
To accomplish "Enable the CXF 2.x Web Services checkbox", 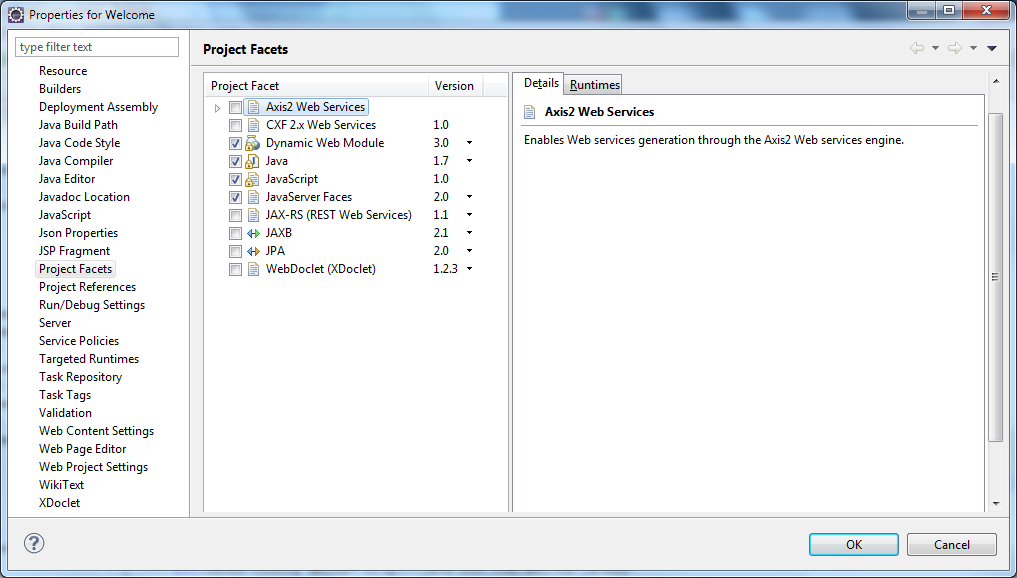I will 235,125.
